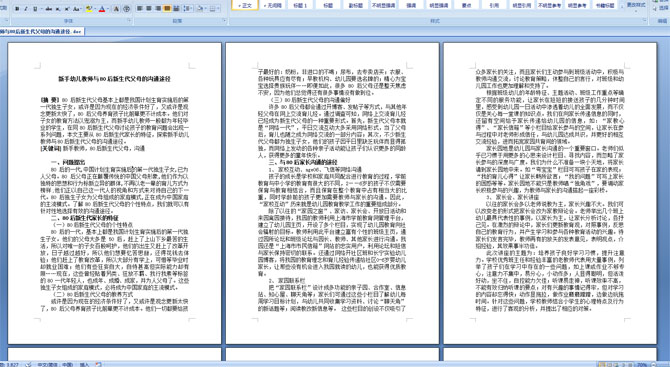
Task: Switch to the document tab 沟通途径.doc
Action: tap(42, 32)
